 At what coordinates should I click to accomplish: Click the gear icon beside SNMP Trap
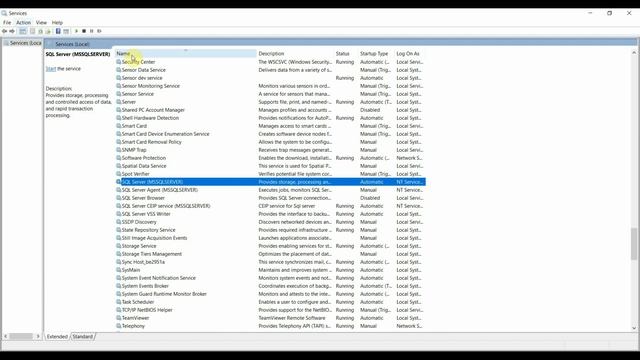pyautogui.click(x=119, y=150)
